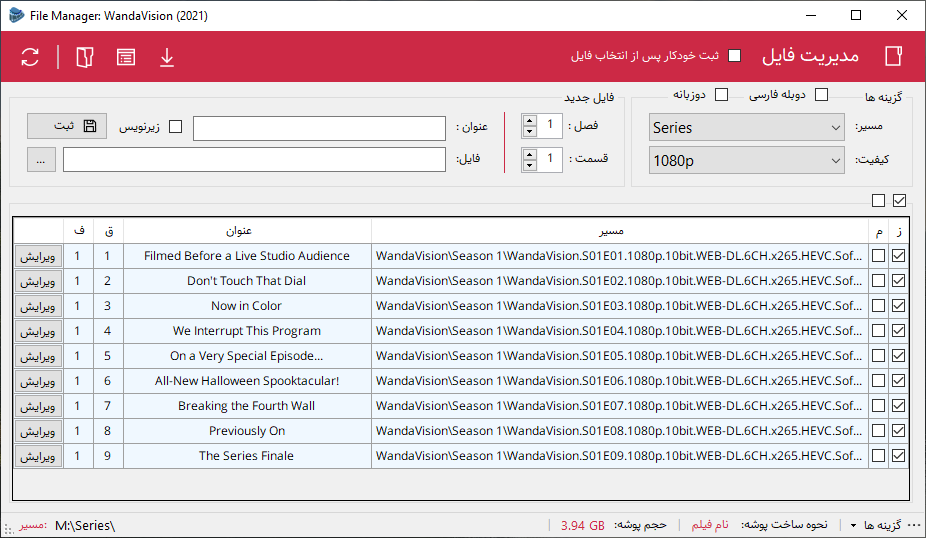Select the path cell containing S01E04

[620, 331]
